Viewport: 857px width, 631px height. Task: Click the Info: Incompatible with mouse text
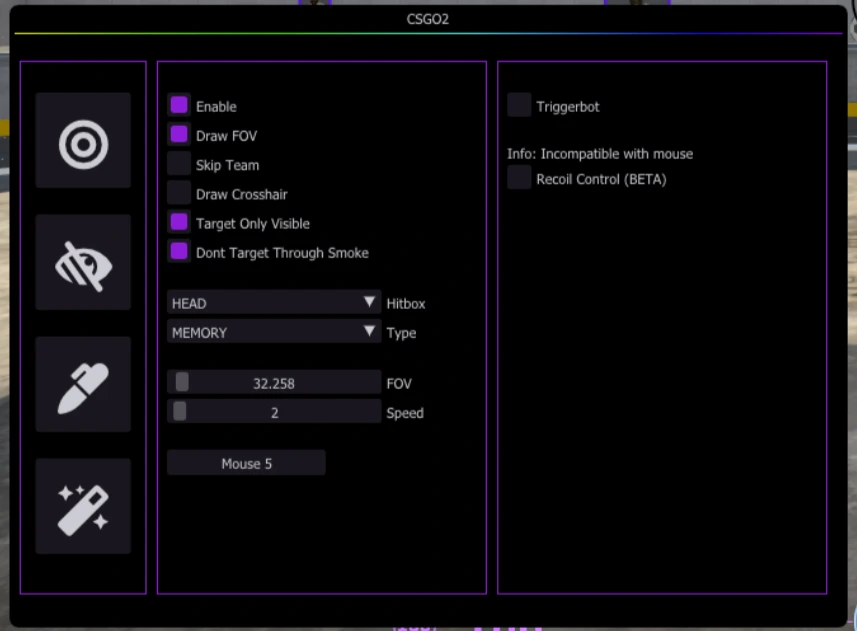point(600,154)
